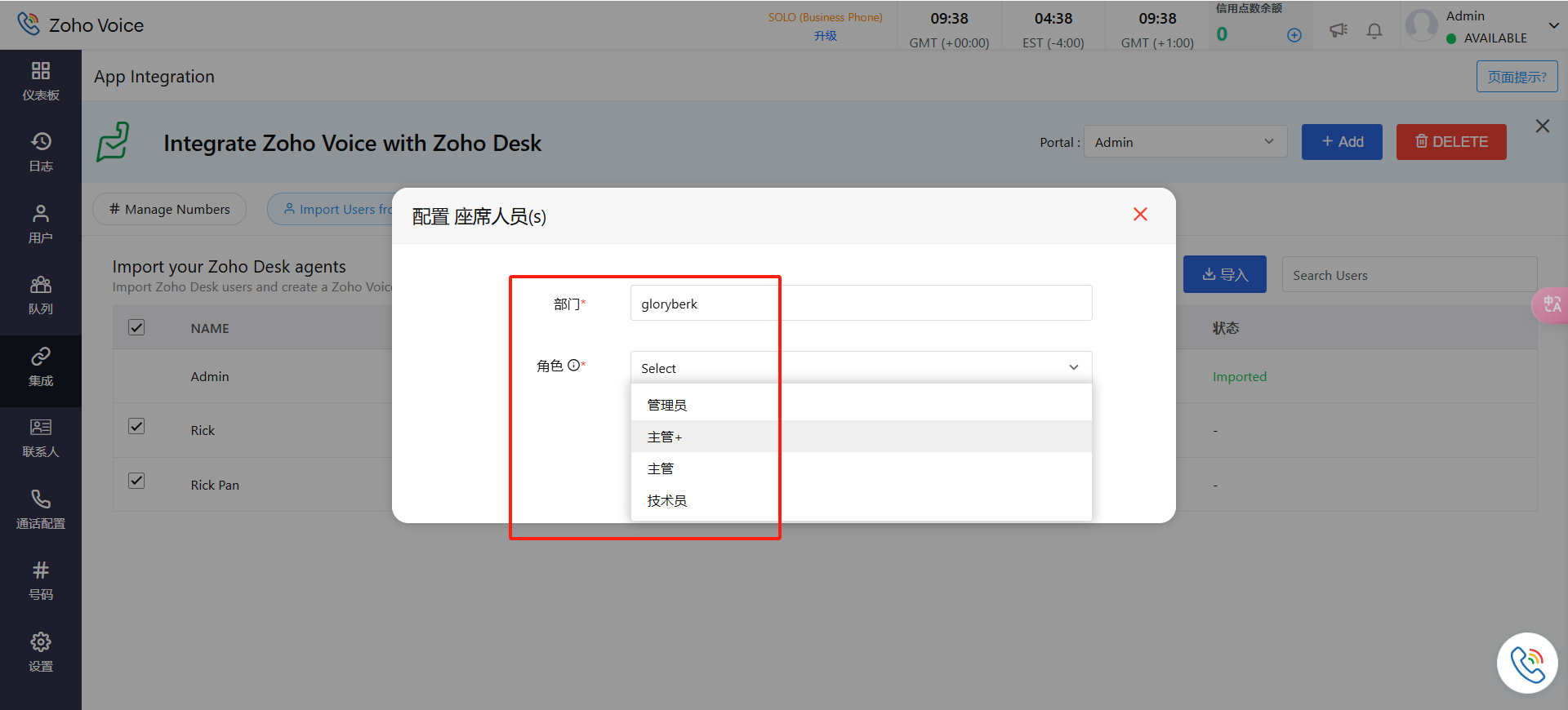Open the 联系人 contacts sidebar item
The width and height of the screenshot is (1568, 710).
[41, 438]
